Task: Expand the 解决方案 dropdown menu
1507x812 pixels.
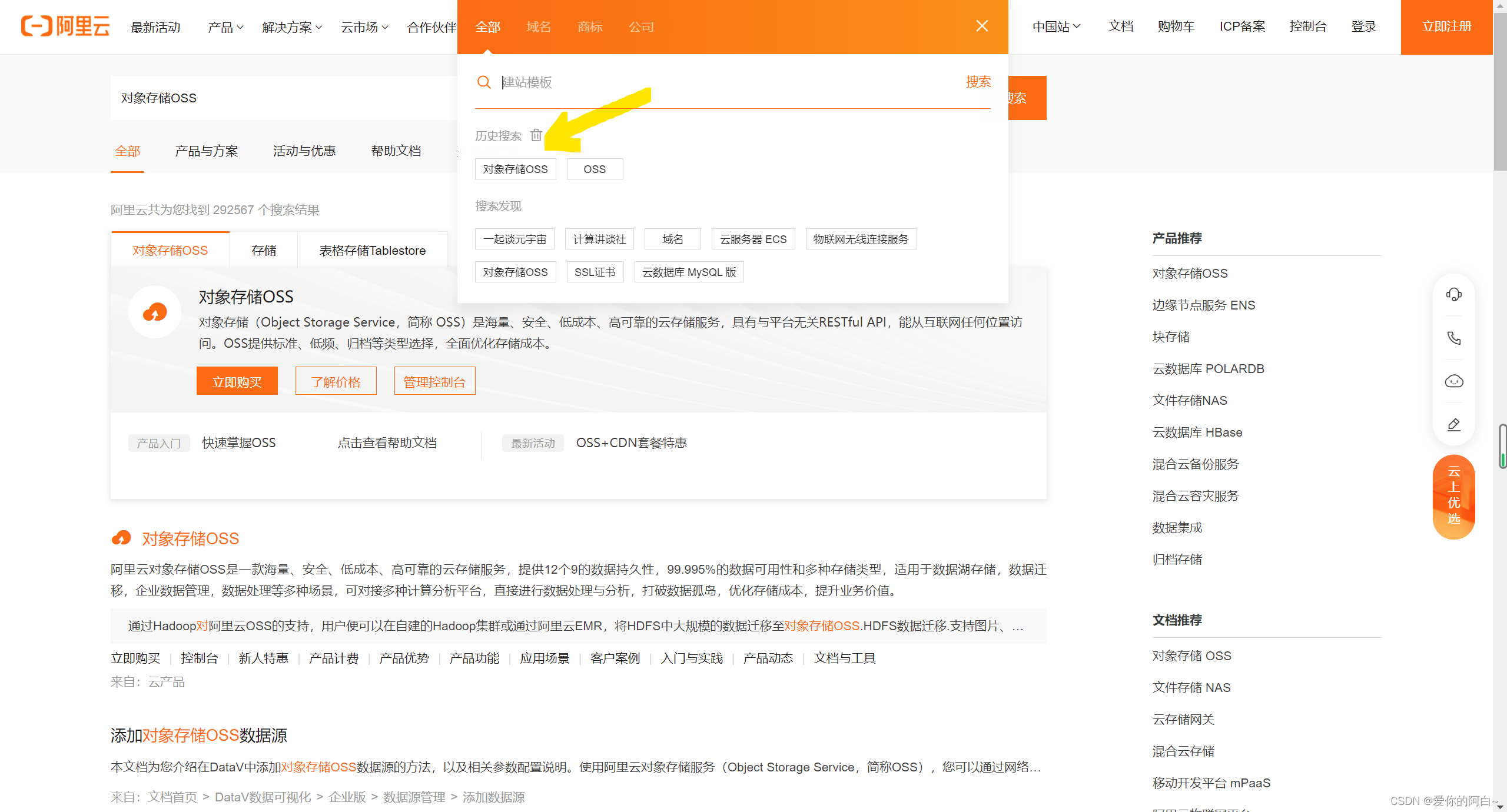Action: coord(292,27)
